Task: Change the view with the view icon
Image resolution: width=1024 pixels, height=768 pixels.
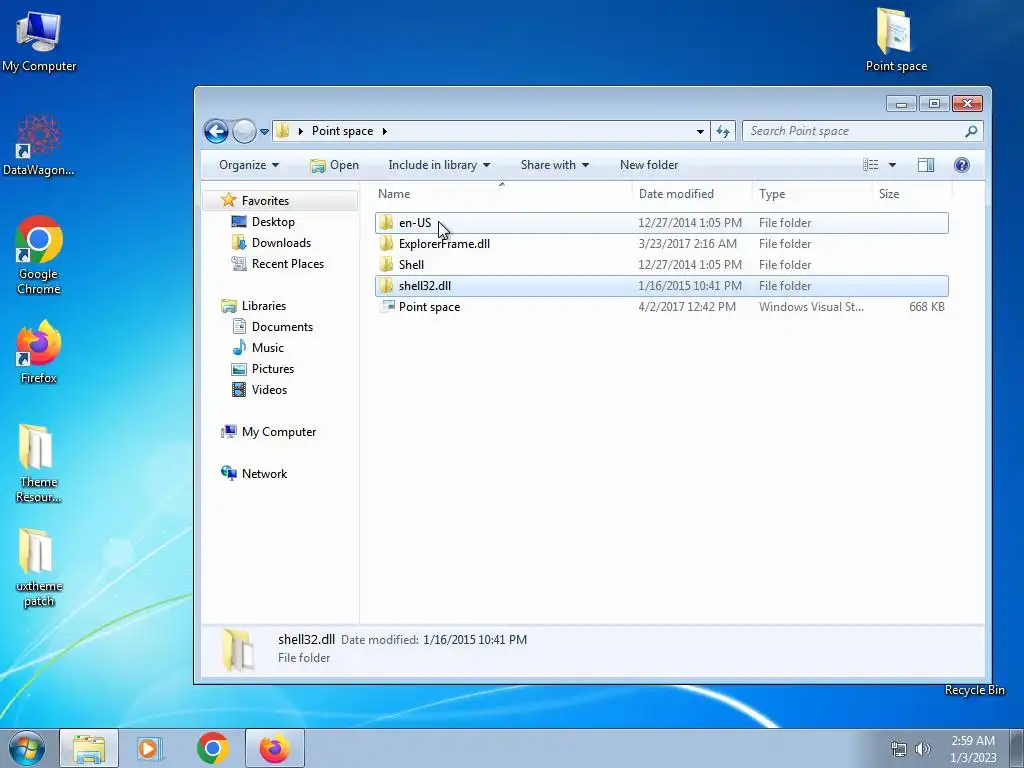Action: pyautogui.click(x=871, y=165)
